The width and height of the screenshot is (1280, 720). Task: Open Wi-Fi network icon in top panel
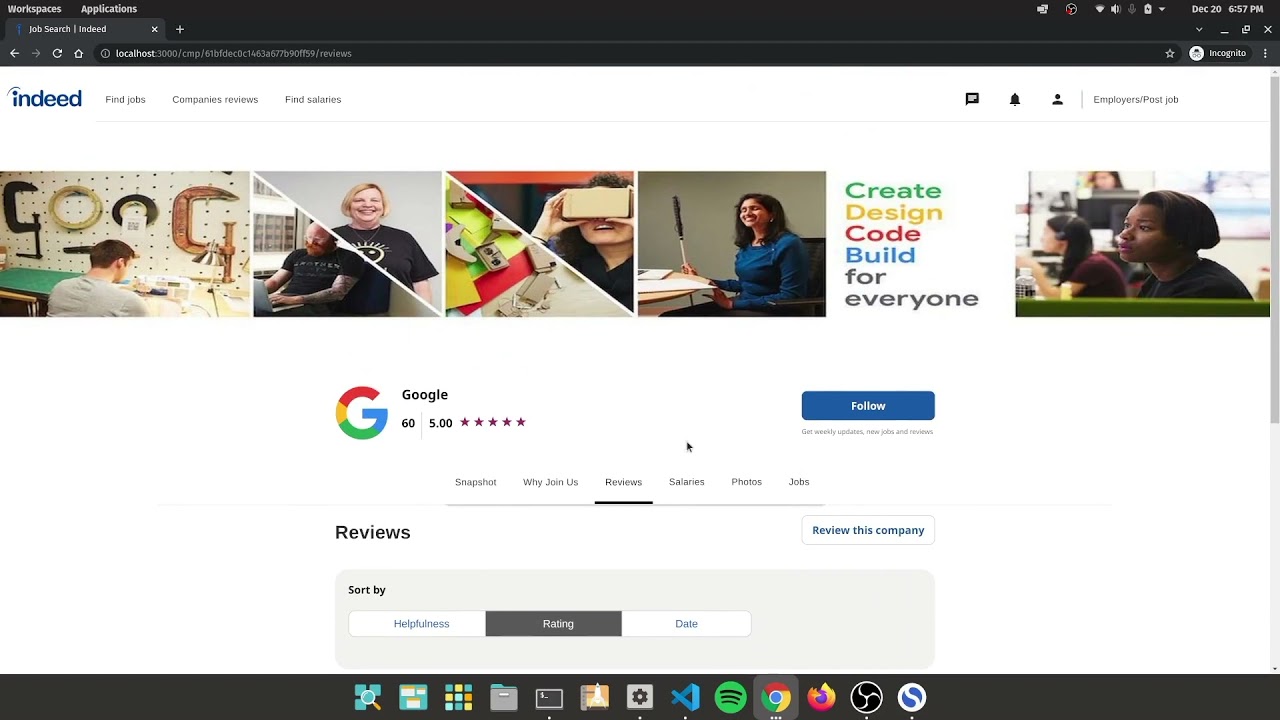click(1100, 9)
